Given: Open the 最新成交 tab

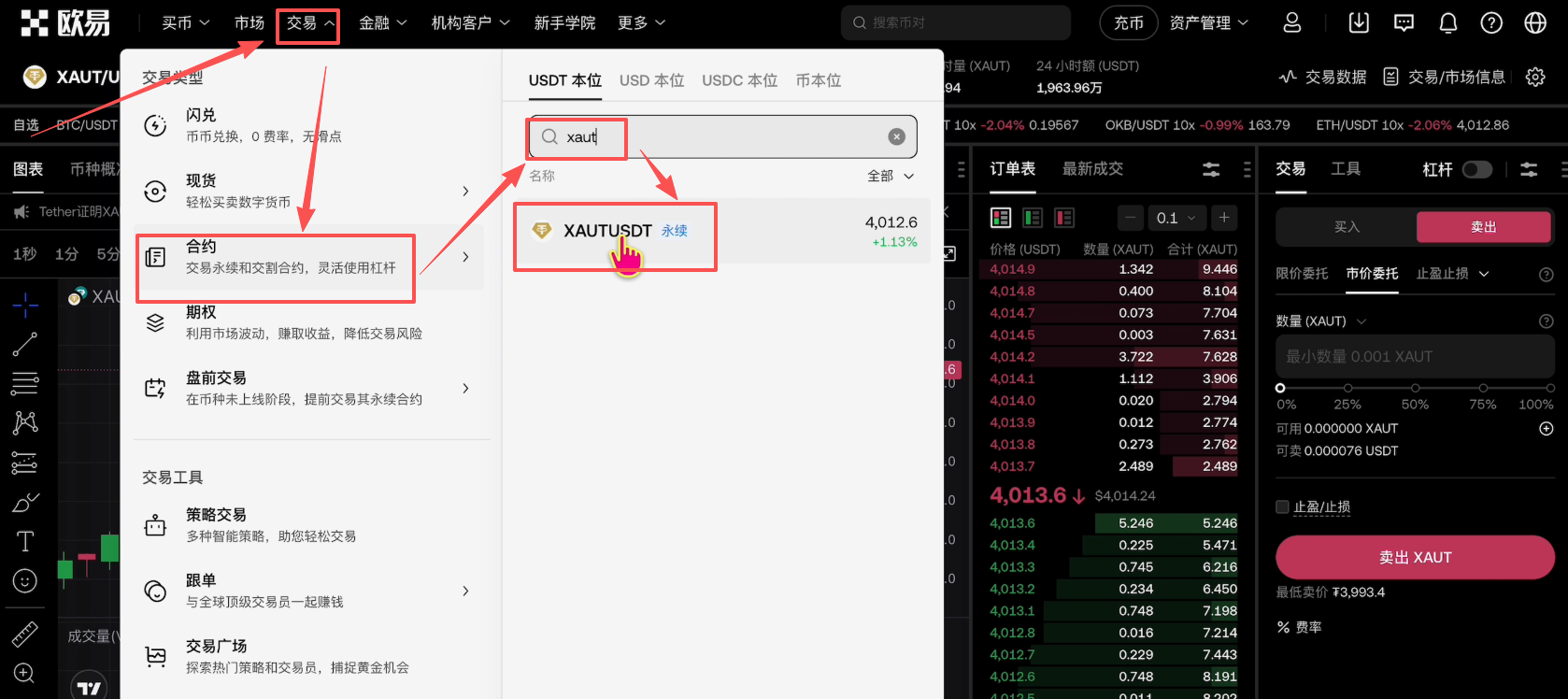Looking at the screenshot, I should click(x=1092, y=168).
